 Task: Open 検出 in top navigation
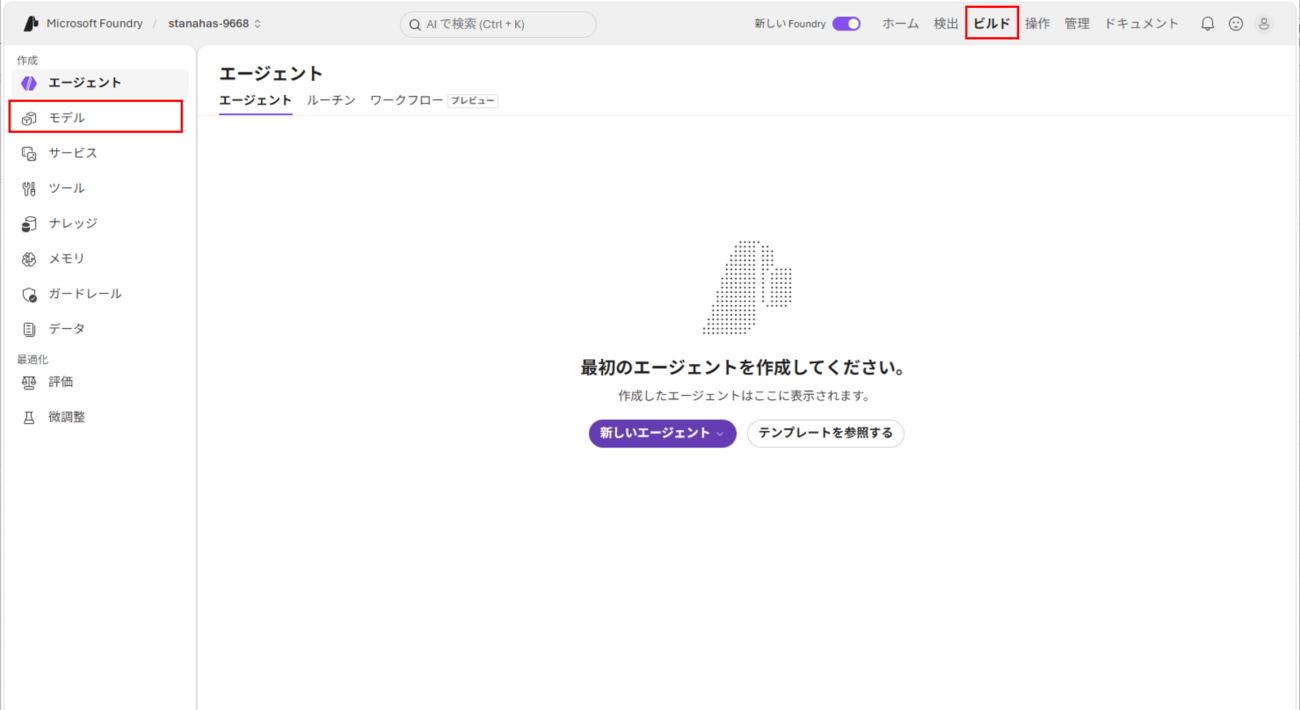click(946, 23)
